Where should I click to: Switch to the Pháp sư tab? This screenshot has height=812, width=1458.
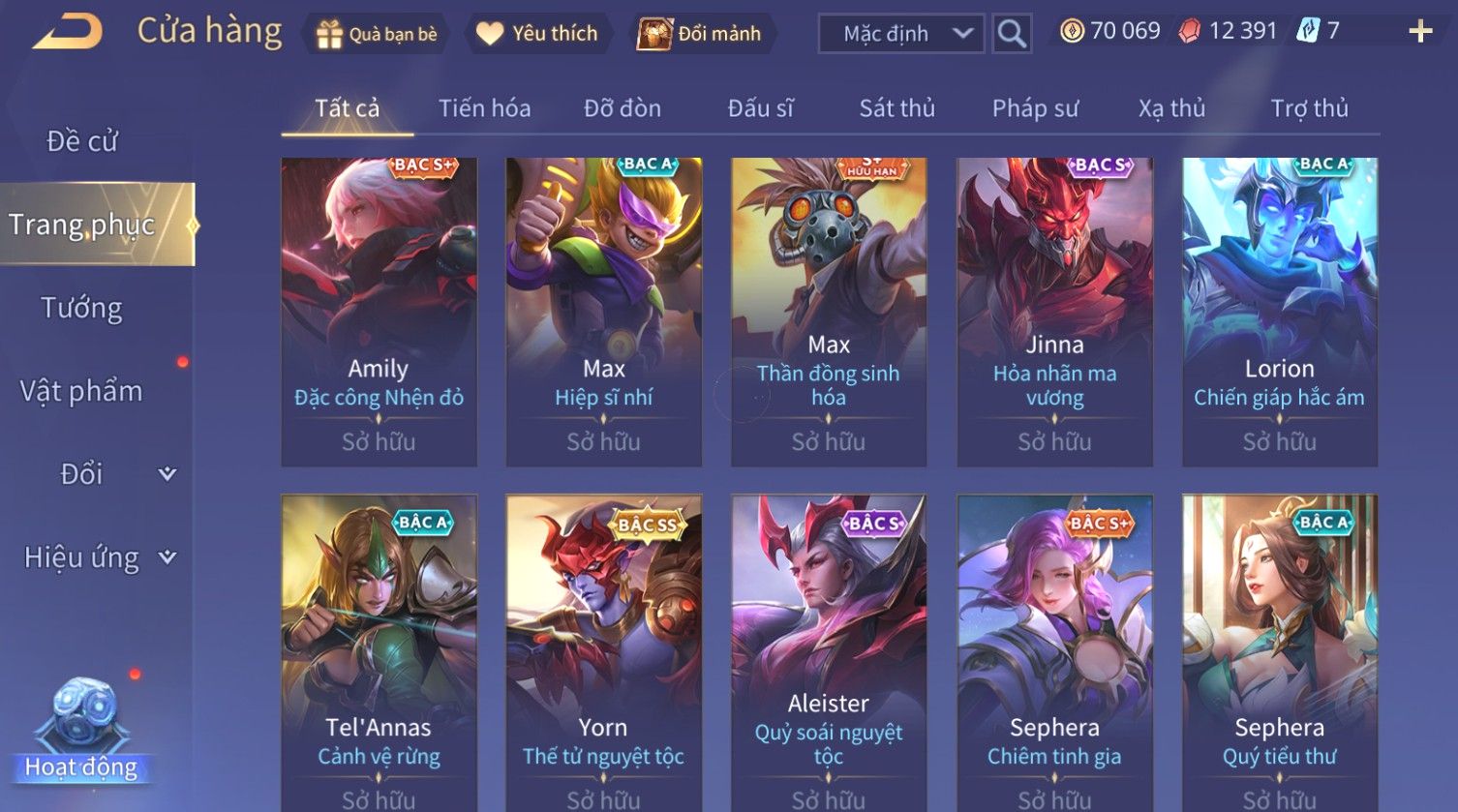[1035, 108]
